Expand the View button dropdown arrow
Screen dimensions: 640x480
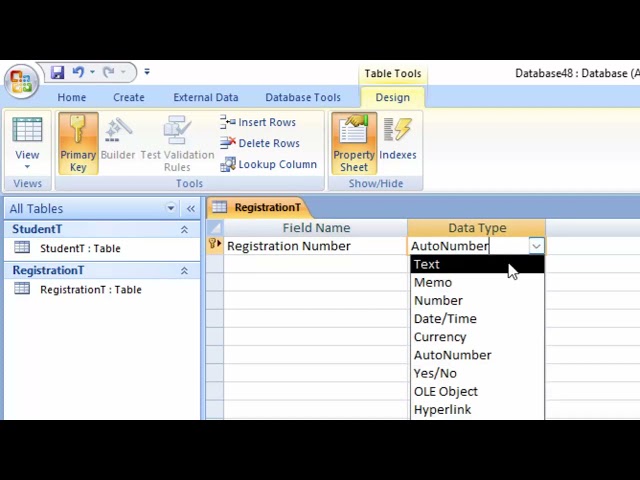coord(27,167)
